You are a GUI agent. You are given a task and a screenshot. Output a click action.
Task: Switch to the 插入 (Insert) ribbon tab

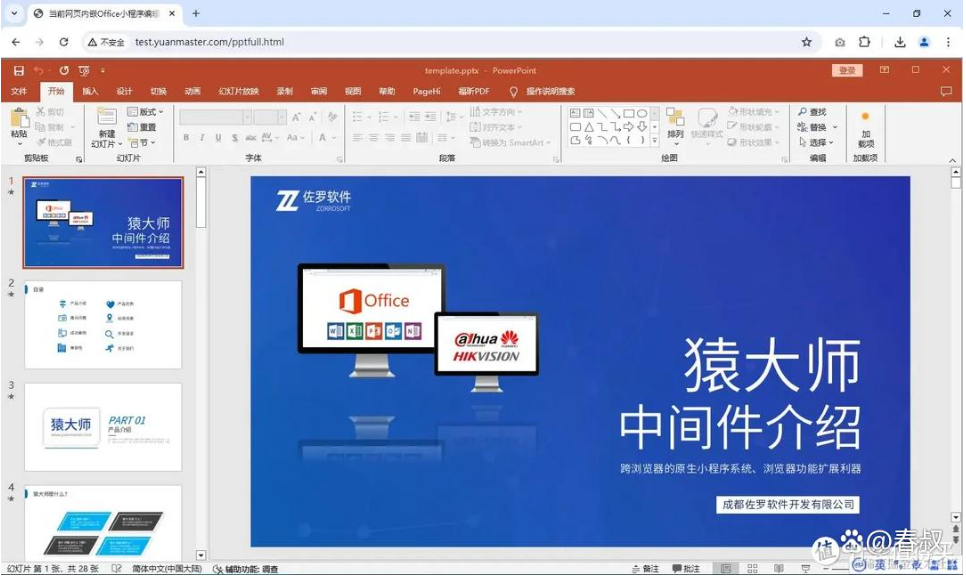[x=91, y=90]
